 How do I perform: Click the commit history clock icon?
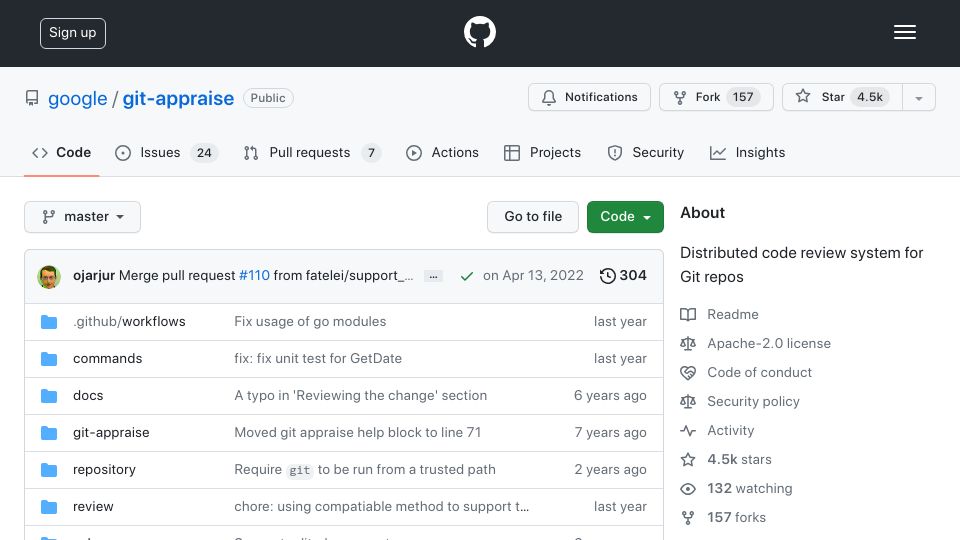click(607, 276)
